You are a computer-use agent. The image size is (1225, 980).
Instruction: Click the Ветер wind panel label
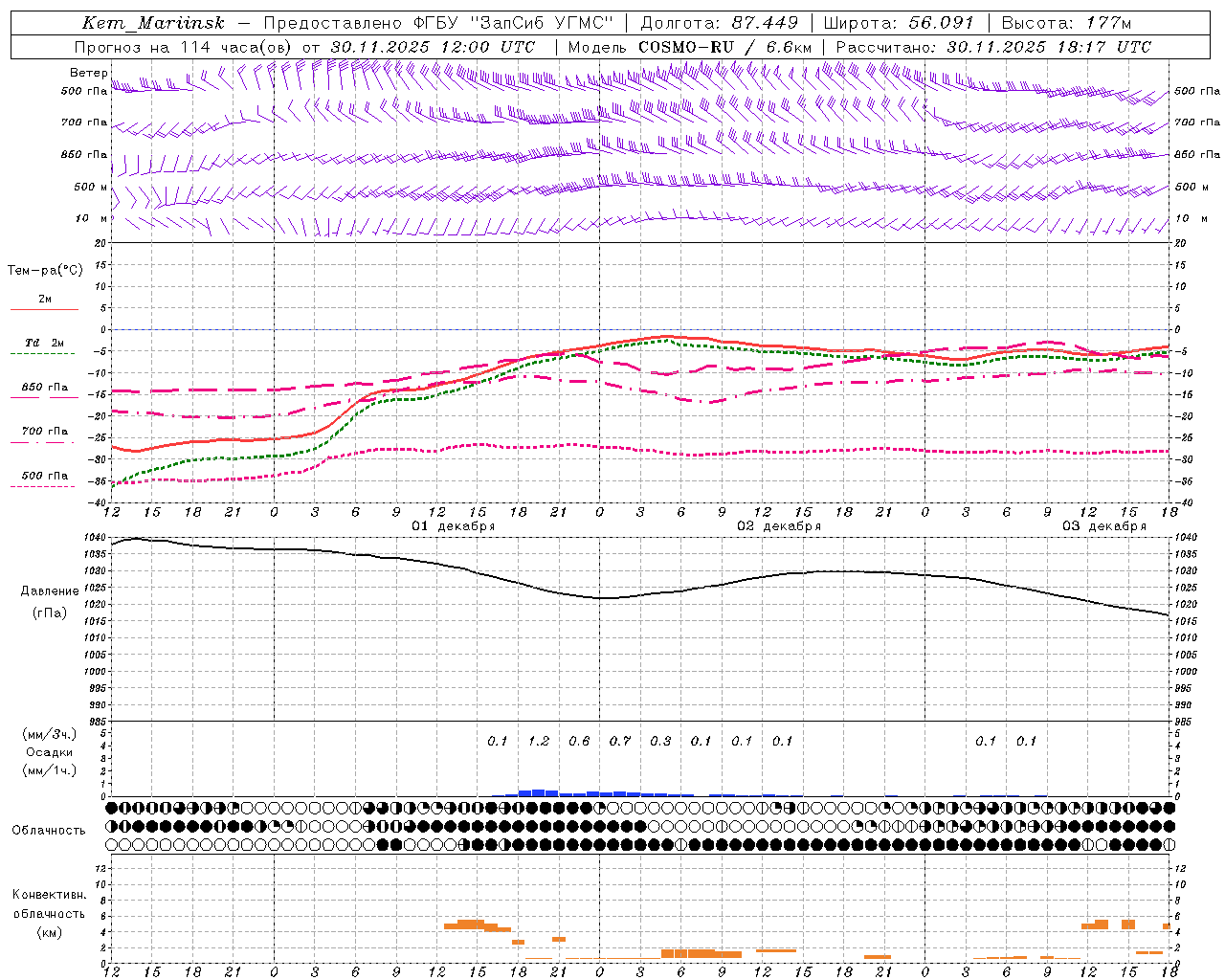tap(89, 73)
